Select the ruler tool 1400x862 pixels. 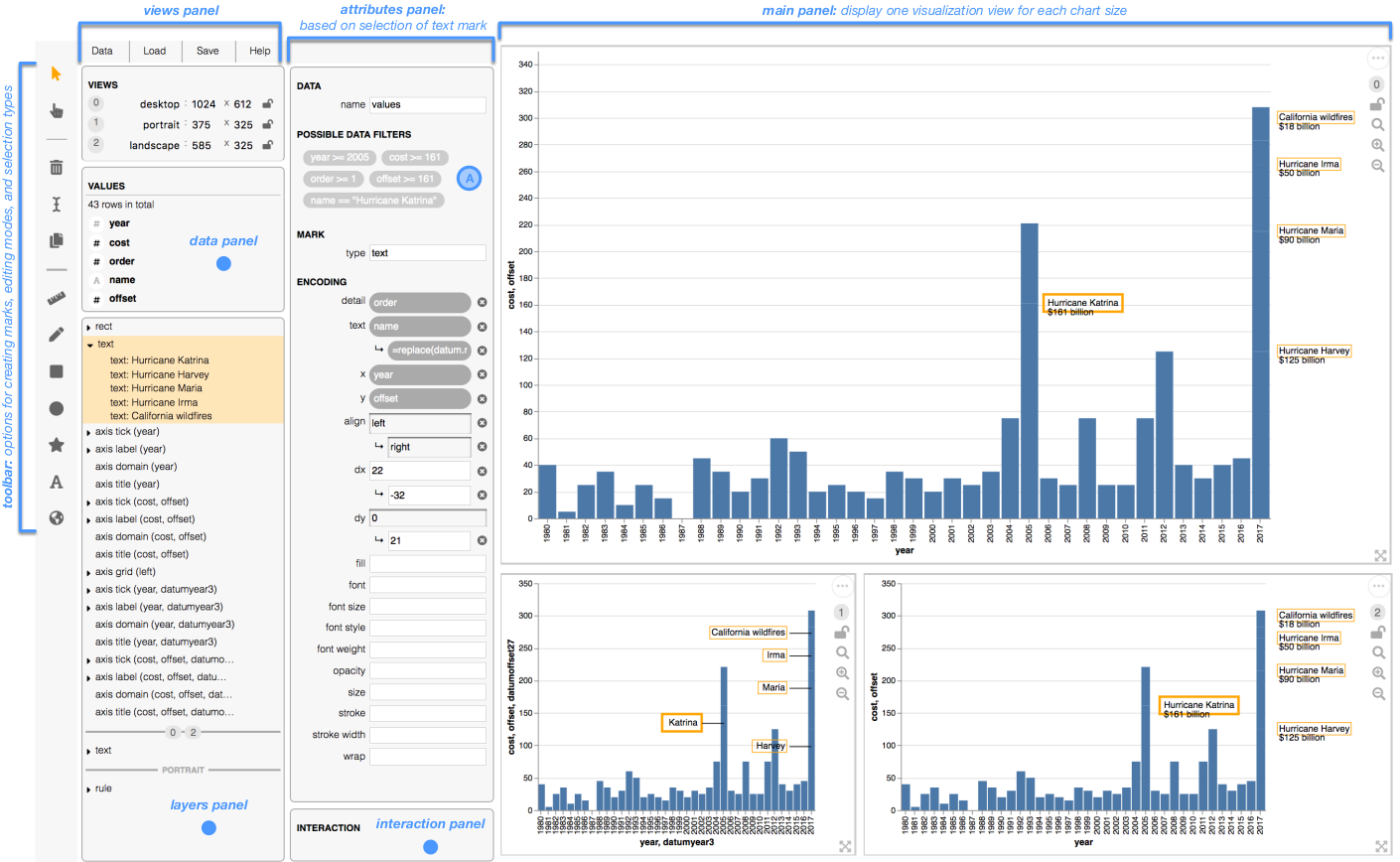click(57, 298)
